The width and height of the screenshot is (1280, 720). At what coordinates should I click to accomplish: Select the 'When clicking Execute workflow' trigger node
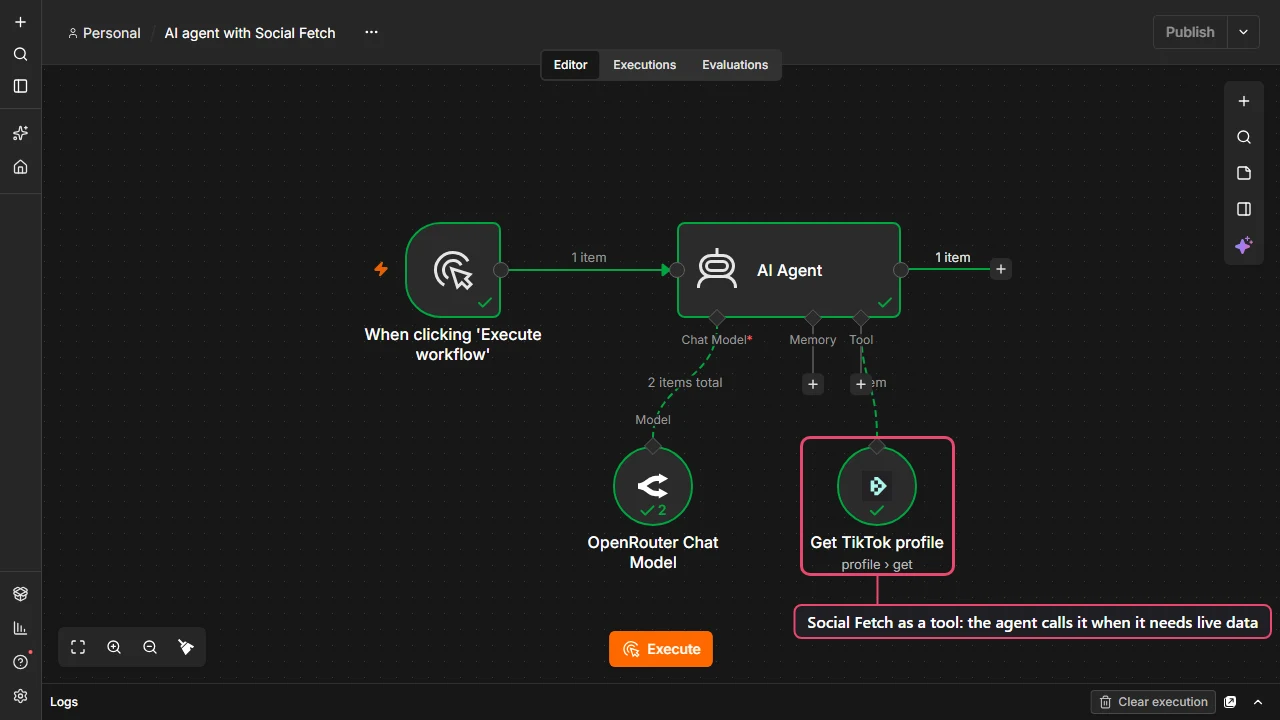(x=453, y=270)
